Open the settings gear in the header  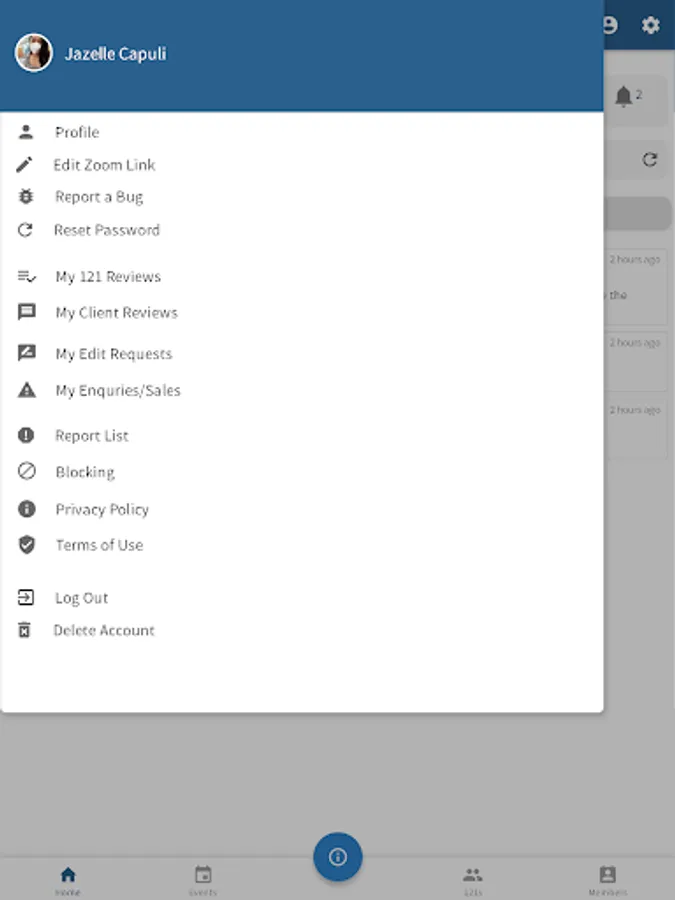[650, 25]
